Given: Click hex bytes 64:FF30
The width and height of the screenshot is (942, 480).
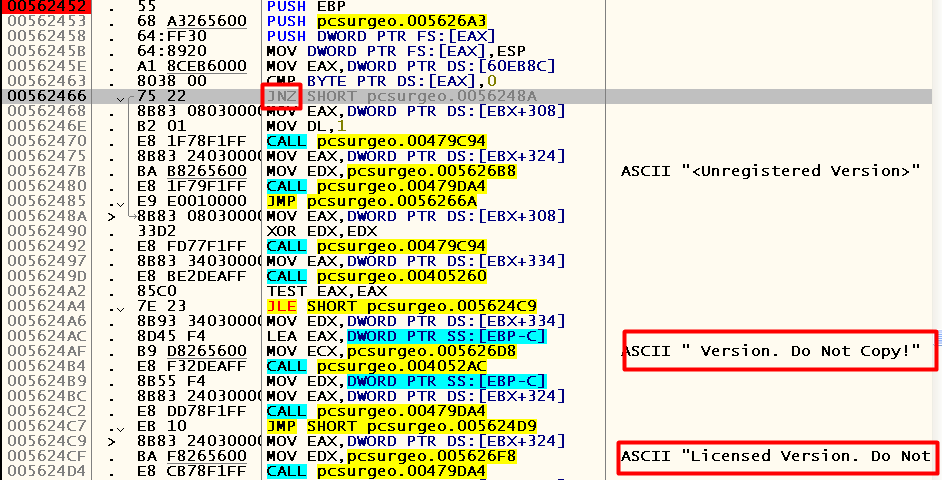Looking at the screenshot, I should (x=171, y=36).
